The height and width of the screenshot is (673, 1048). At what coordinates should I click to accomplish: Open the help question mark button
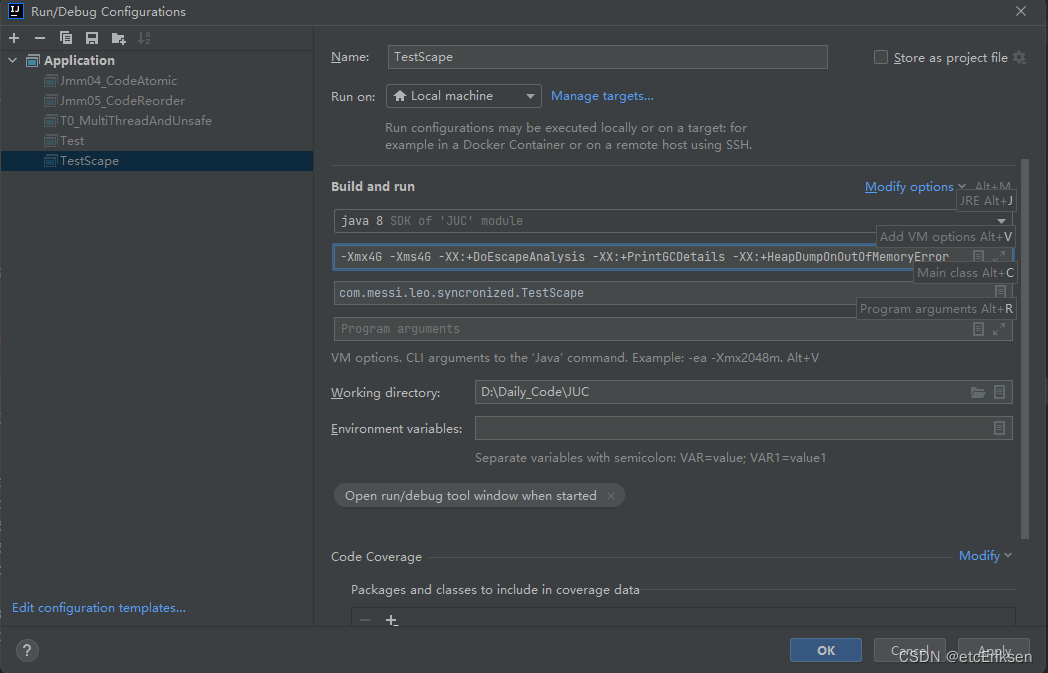(27, 650)
